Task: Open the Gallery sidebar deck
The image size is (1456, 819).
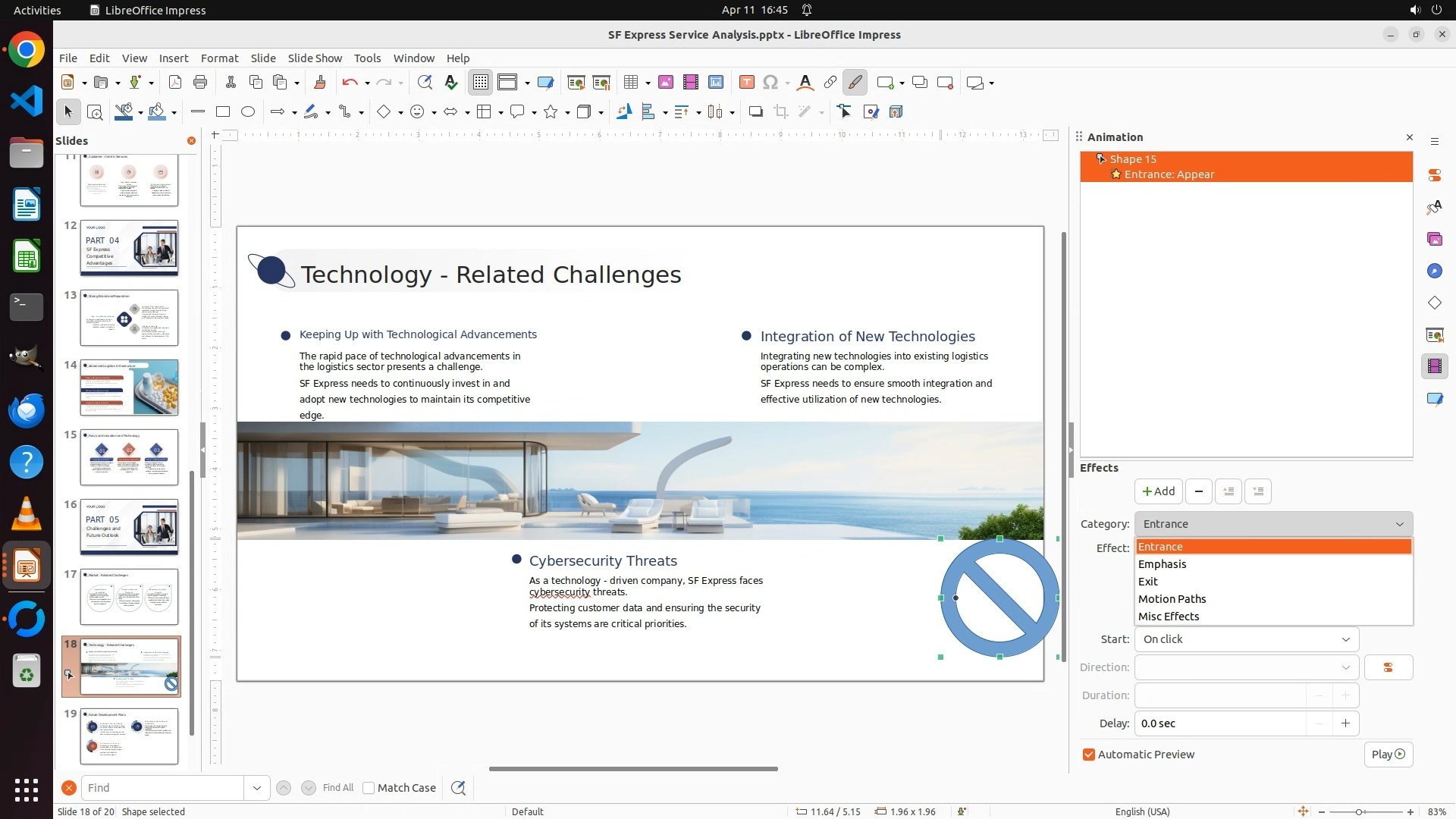Action: [1434, 239]
